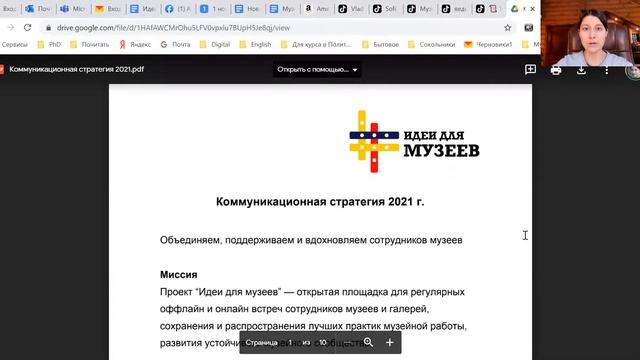Switch to the 'Иде' Google Docs tab

click(x=142, y=9)
